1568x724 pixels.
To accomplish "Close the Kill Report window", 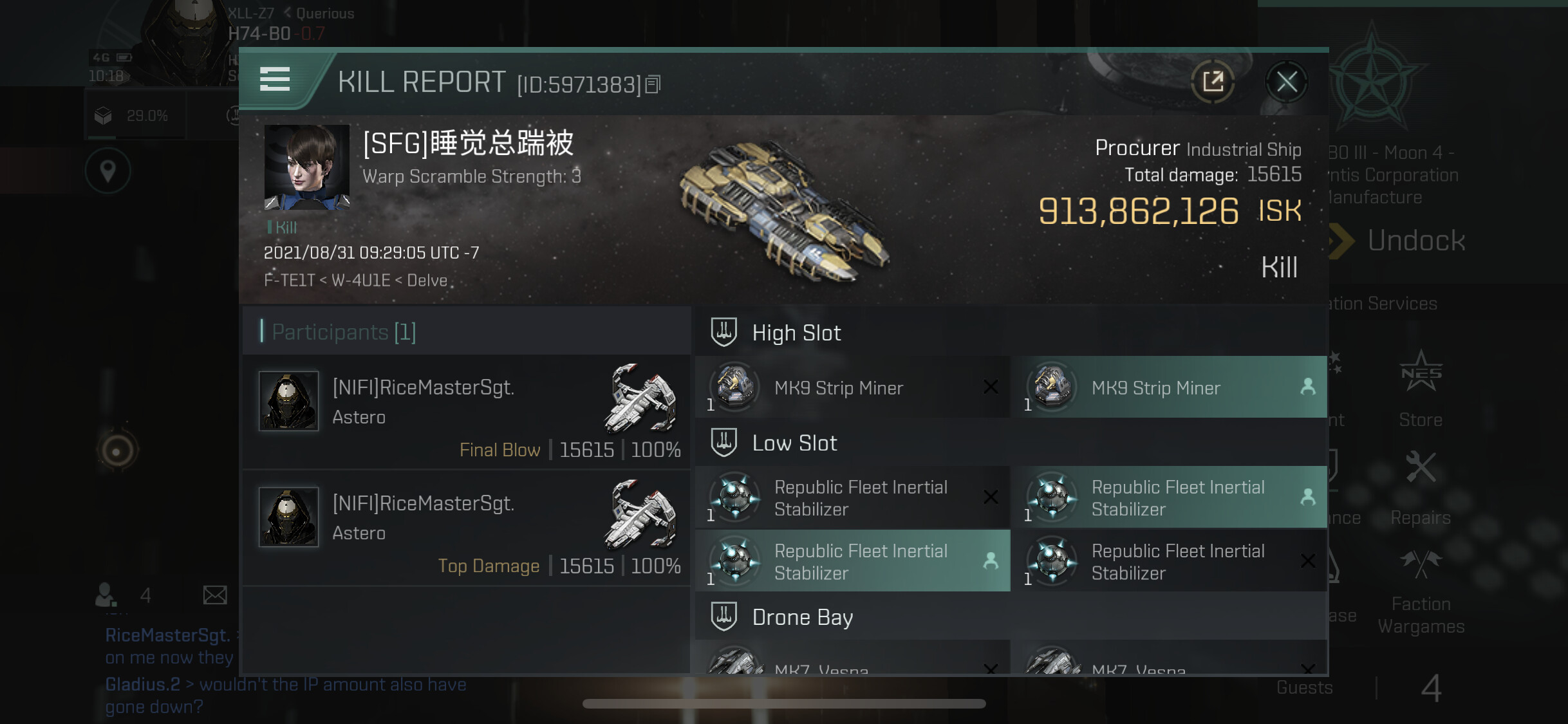I will (1286, 82).
